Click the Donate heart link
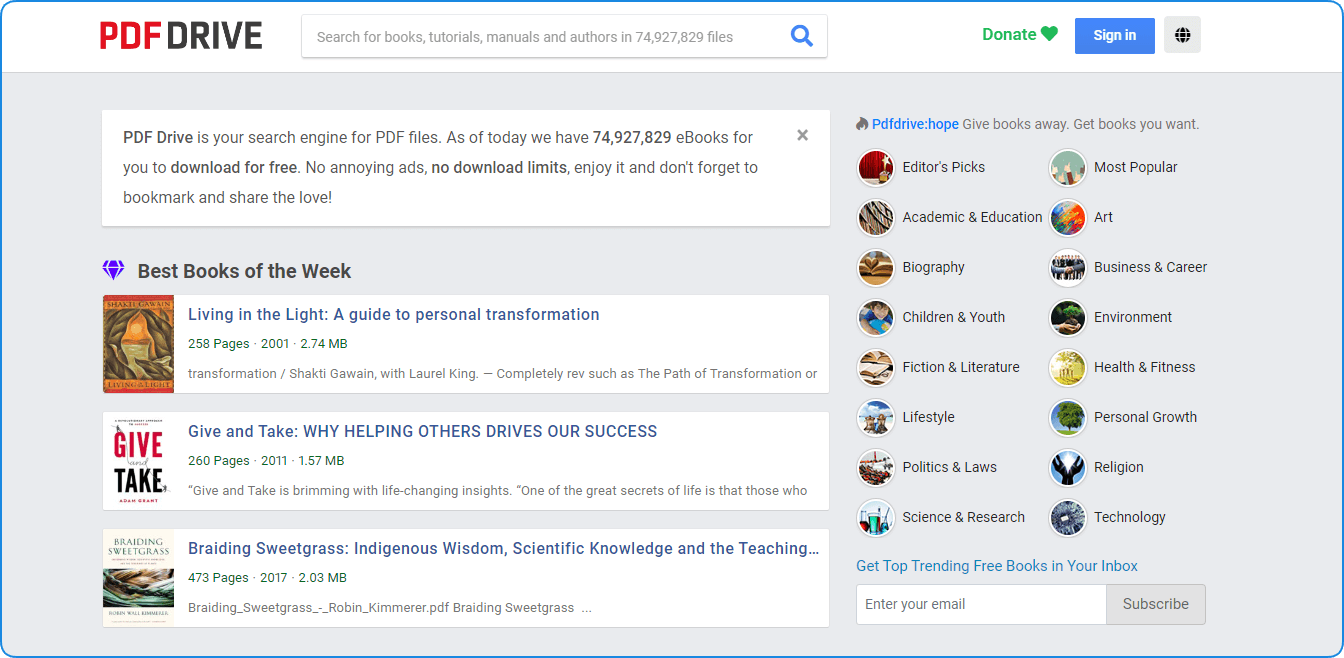The height and width of the screenshot is (658, 1344). 1019,34
